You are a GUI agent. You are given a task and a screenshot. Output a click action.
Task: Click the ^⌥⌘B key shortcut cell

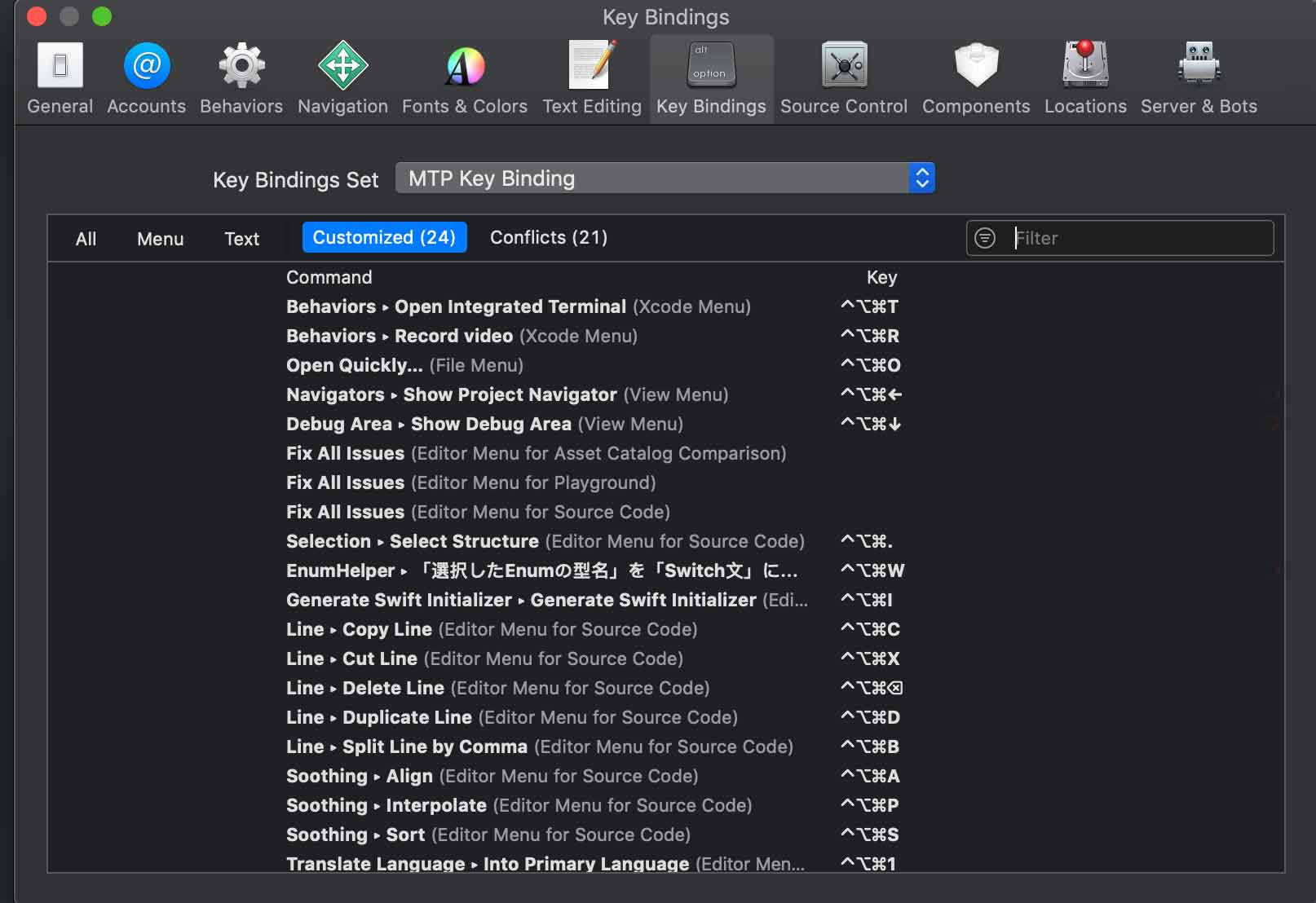click(869, 747)
